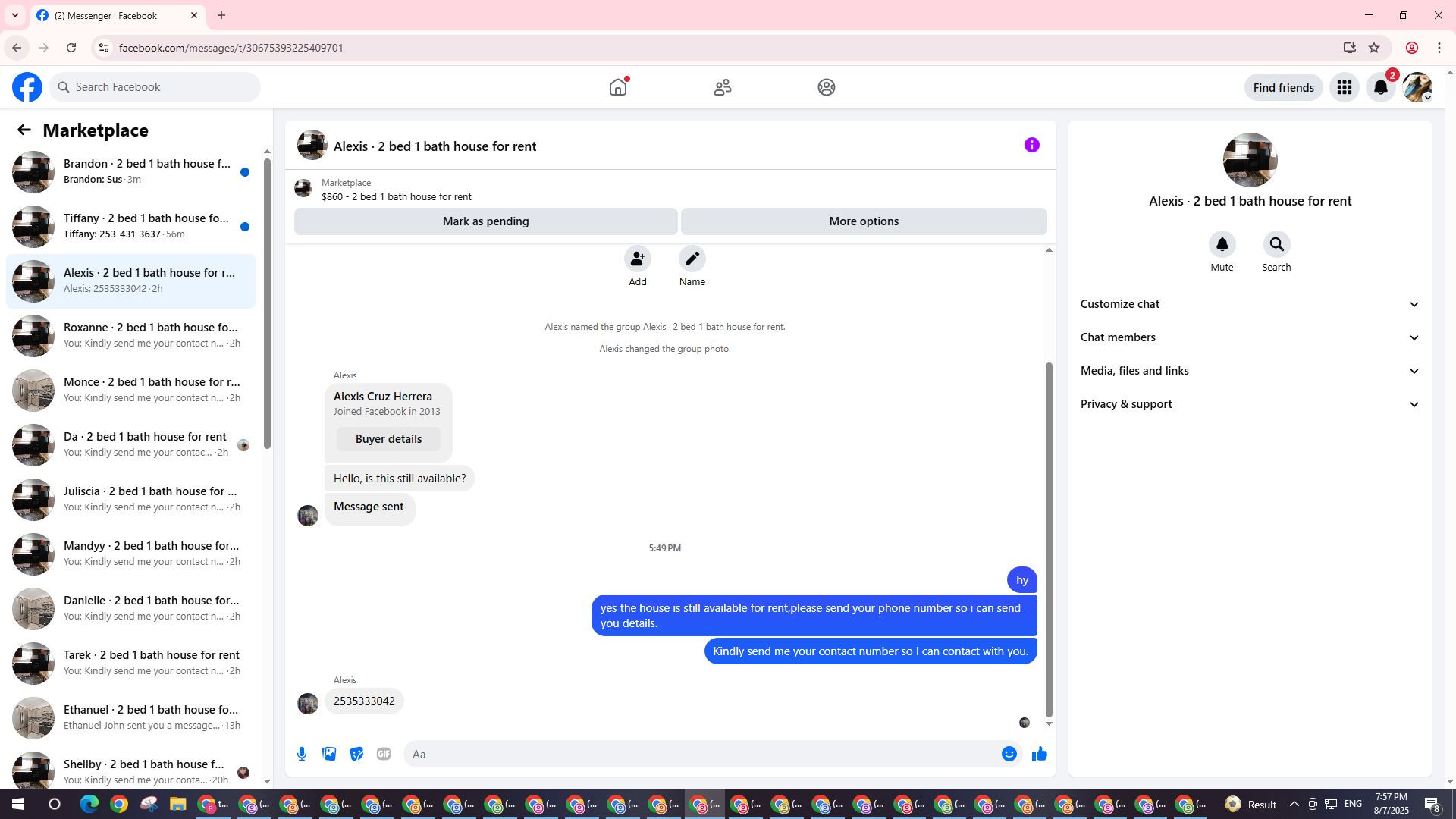Click chat list scrollbar thumb
The height and width of the screenshot is (819, 1456).
267,303
